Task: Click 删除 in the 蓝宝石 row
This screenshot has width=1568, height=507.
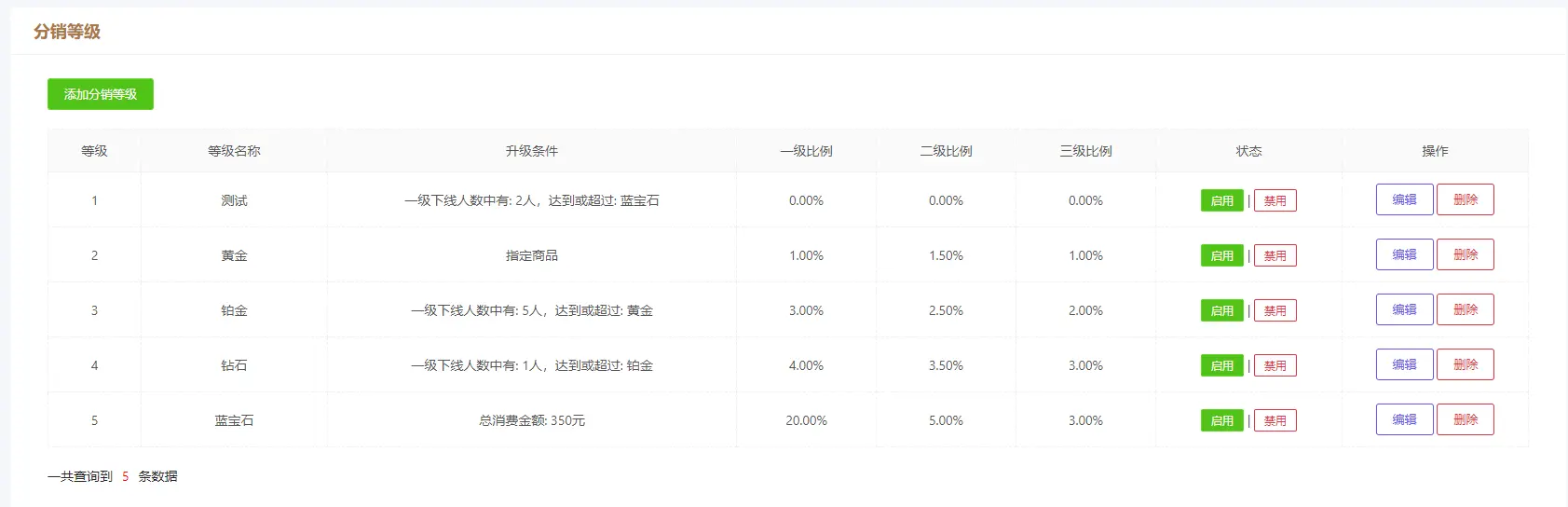Action: coord(1465,419)
